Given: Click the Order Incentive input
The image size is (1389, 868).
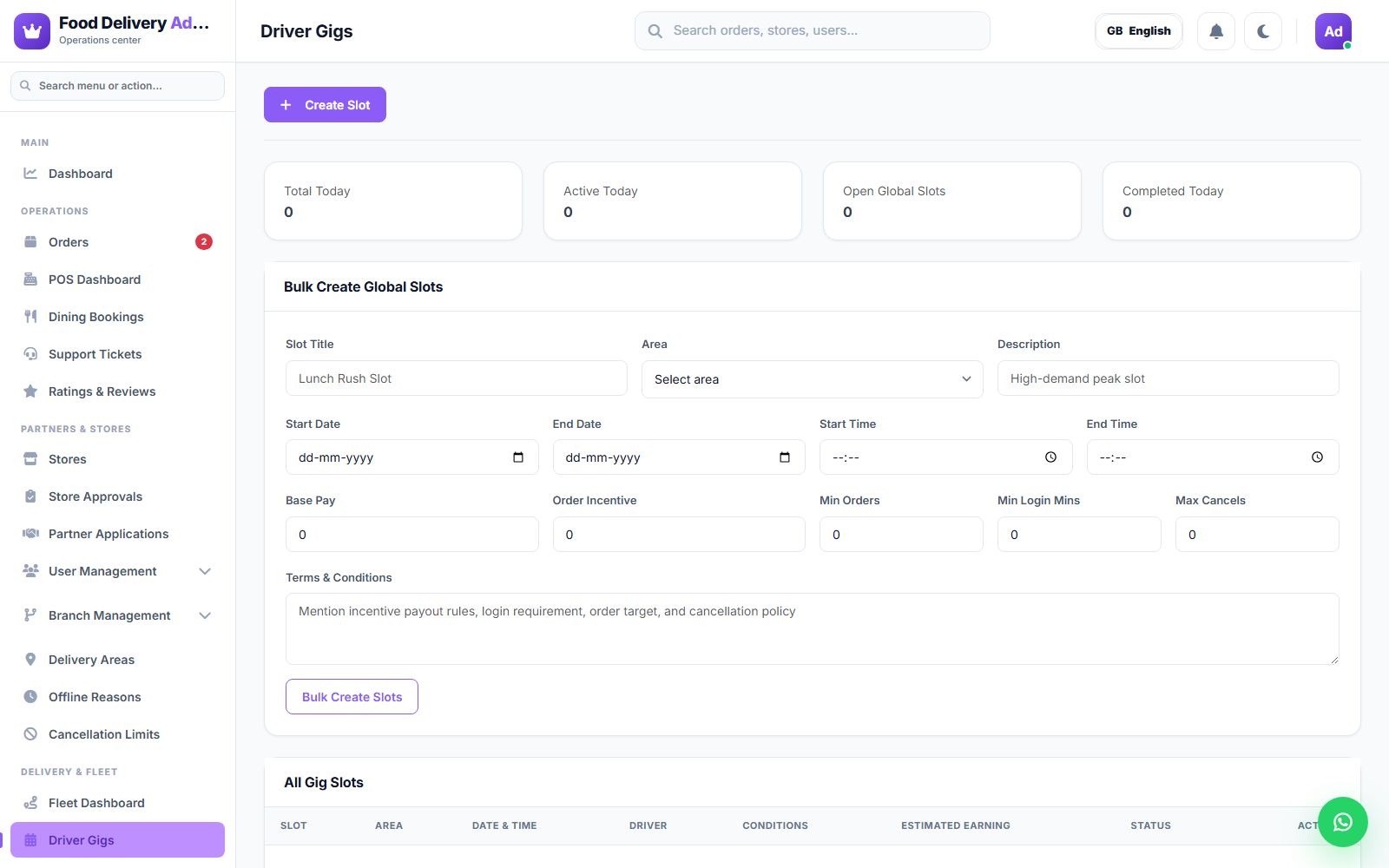Looking at the screenshot, I should coord(679,535).
